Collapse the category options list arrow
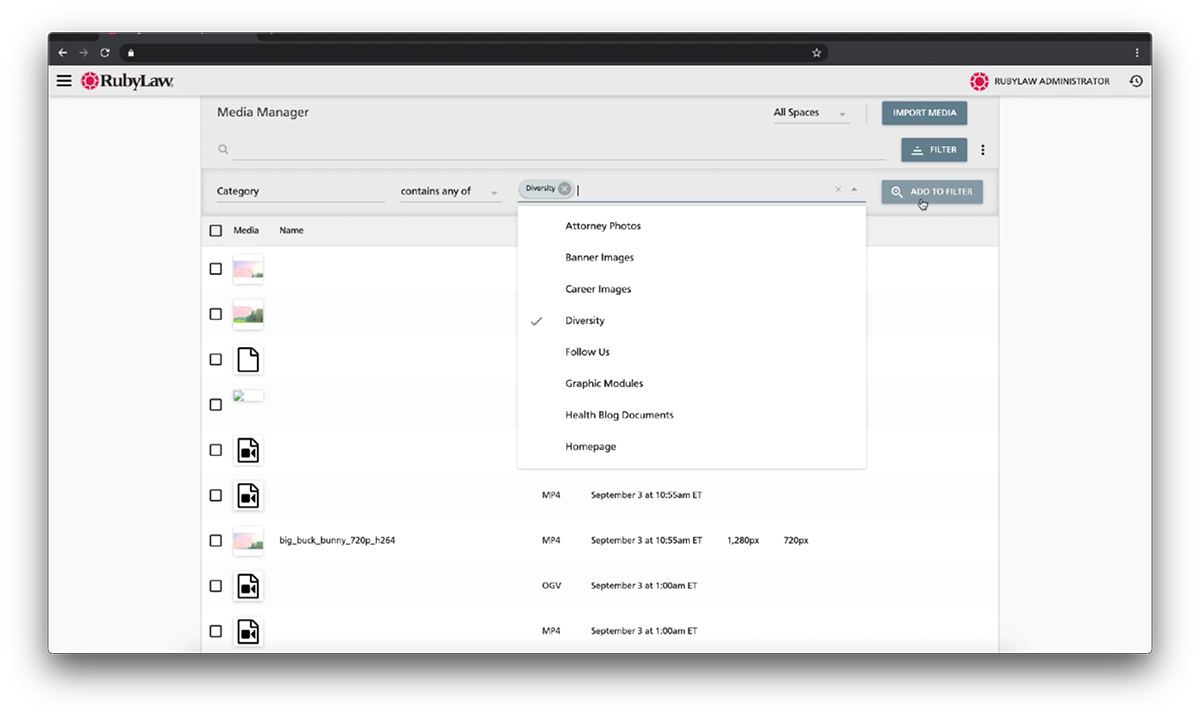The image size is (1200, 717). pos(854,190)
